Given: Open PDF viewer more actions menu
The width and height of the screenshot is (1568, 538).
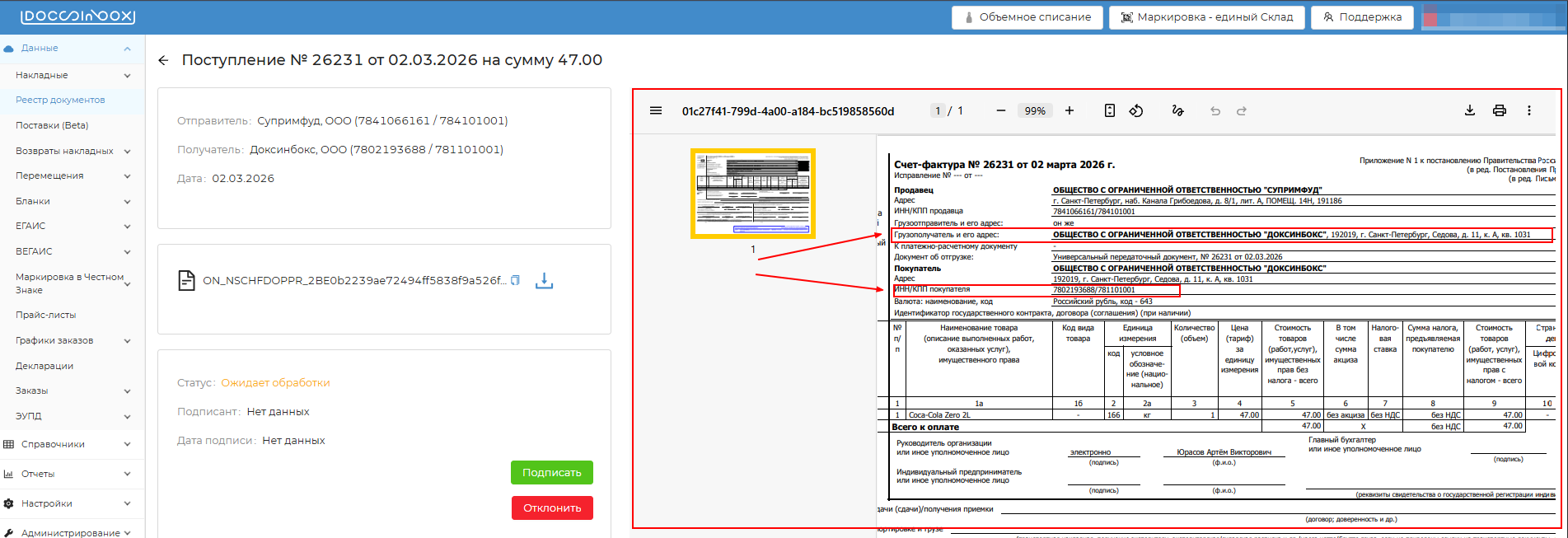Looking at the screenshot, I should [x=1528, y=110].
